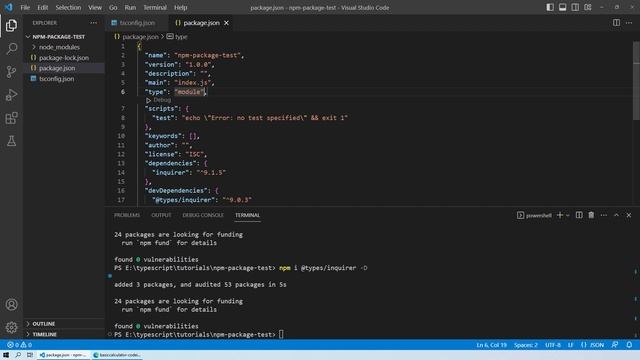Open the launch profile dropdown arrow
Image resolution: width=640 pixels, height=360 pixels.
568,216
